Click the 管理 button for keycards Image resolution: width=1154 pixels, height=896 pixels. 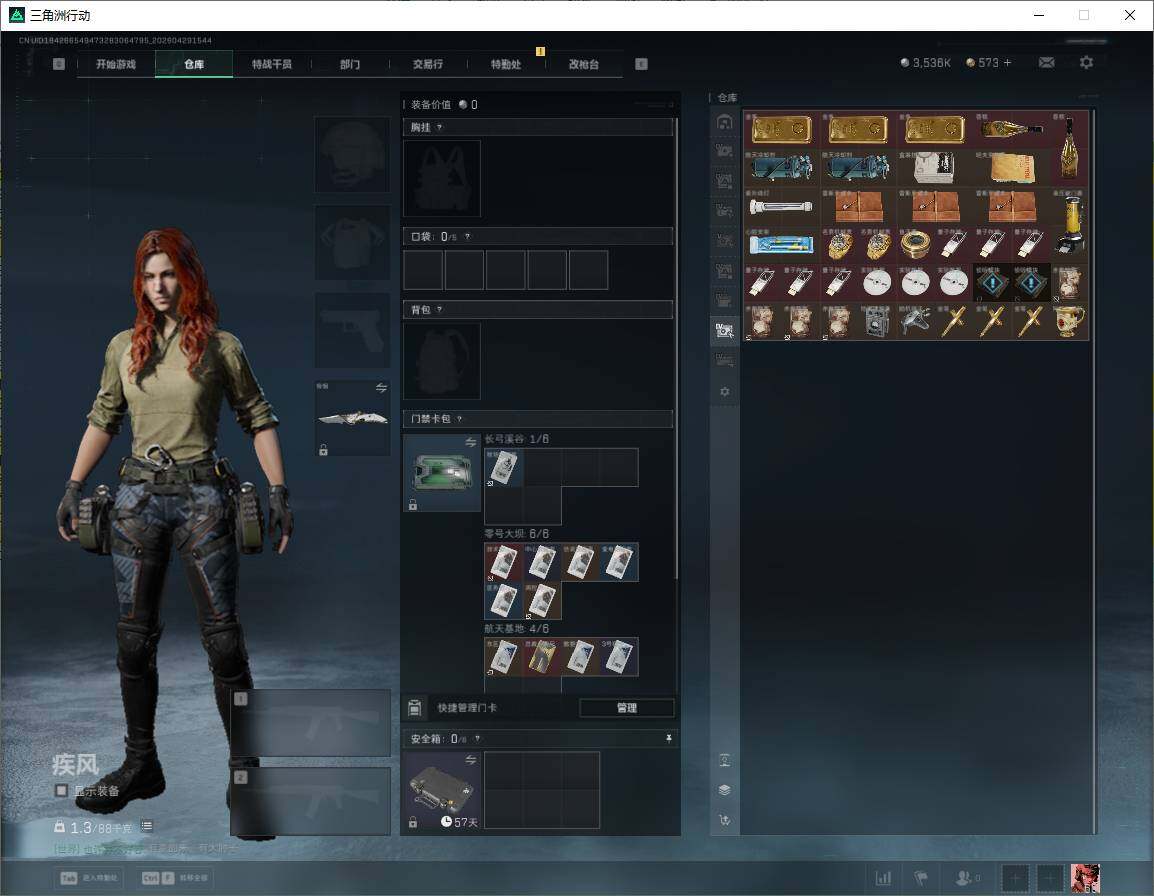point(627,708)
